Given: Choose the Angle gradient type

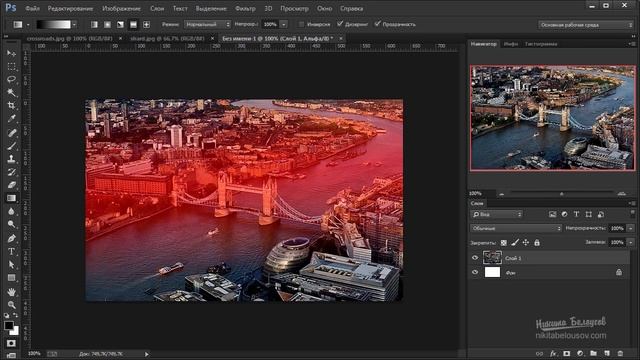Looking at the screenshot, I should click(120, 24).
